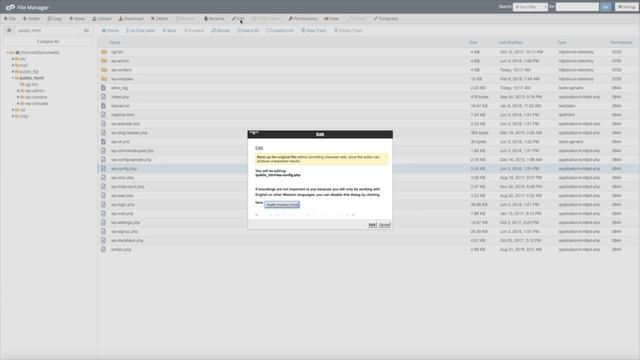The image size is (640, 360).
Task: Open Settings in the top right corner
Action: 627,7
